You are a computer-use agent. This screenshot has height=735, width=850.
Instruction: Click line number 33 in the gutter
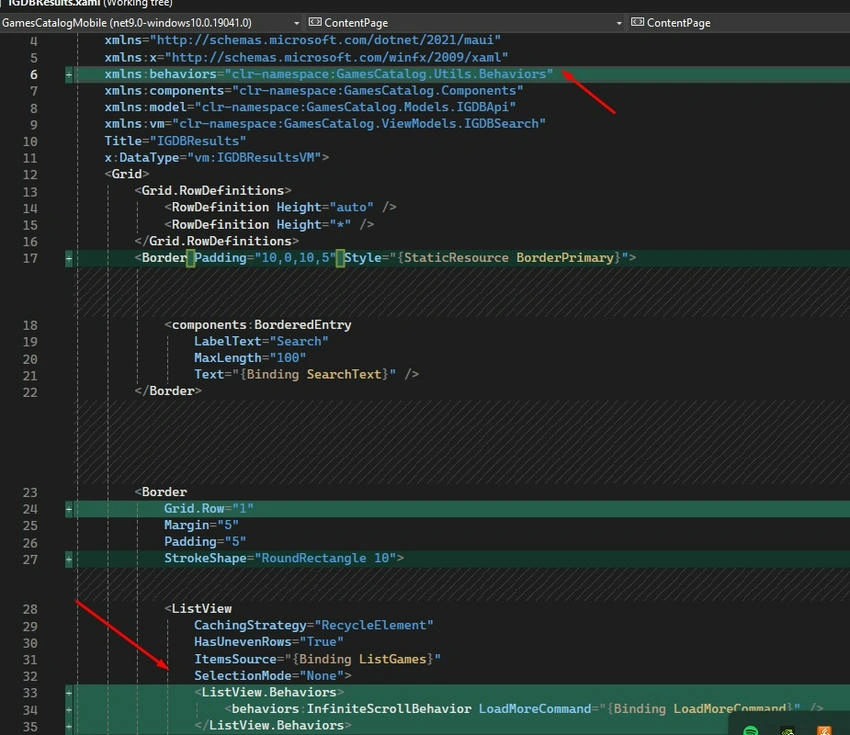30,693
